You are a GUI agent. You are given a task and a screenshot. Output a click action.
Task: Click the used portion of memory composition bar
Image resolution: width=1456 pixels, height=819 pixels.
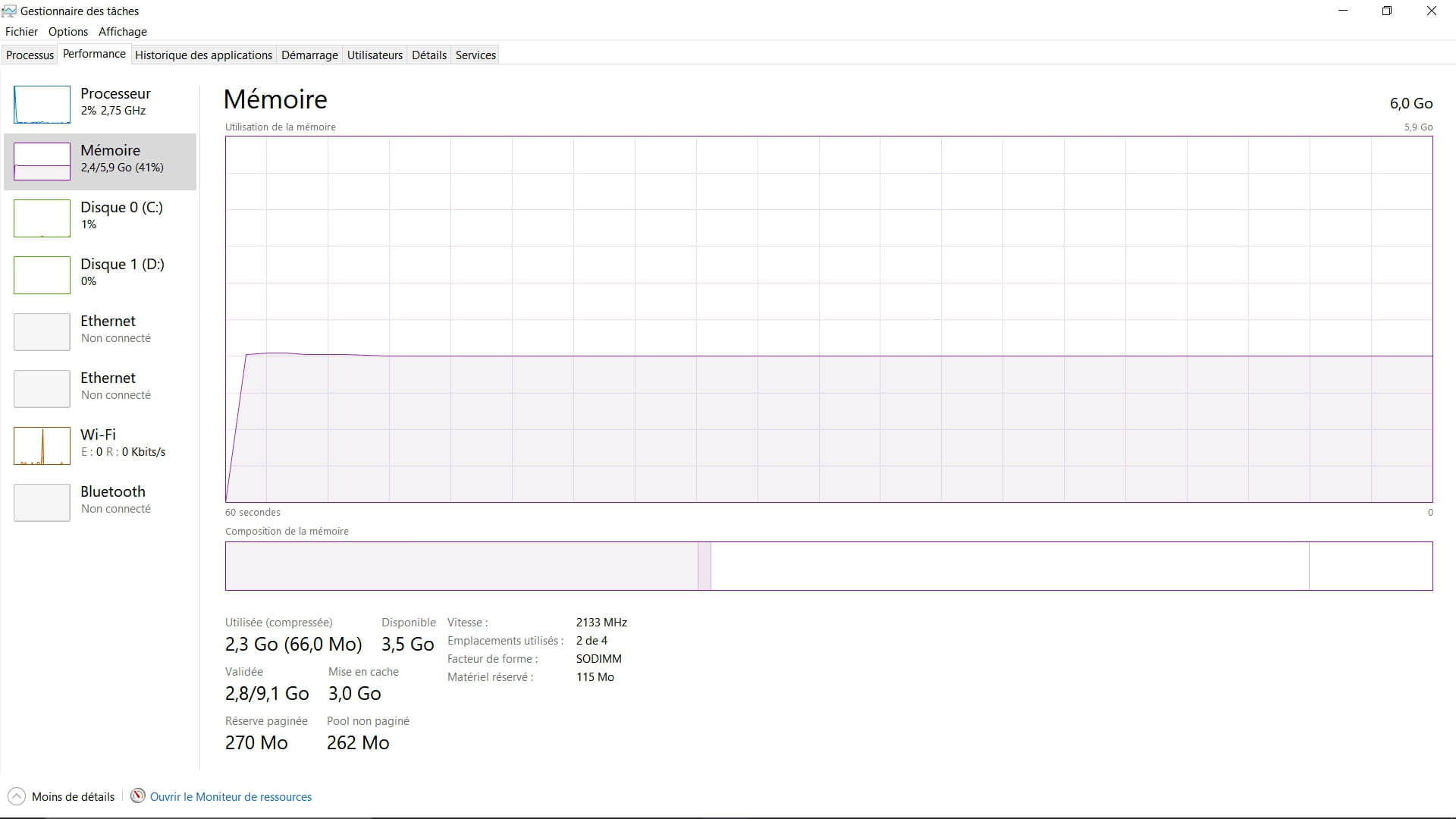tap(461, 566)
